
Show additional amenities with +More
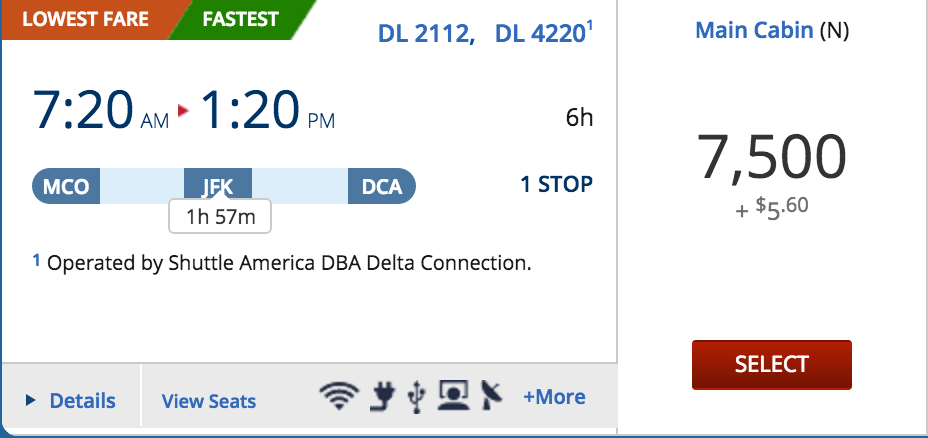pyautogui.click(x=554, y=397)
